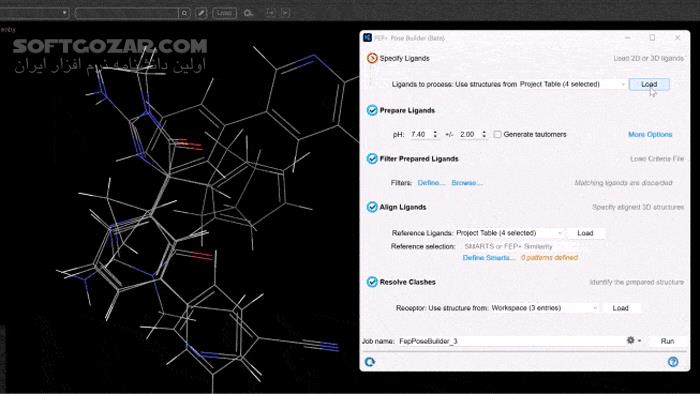The image size is (700, 394).
Task: Click the Specify Ligands step status icon
Action: pos(372,58)
